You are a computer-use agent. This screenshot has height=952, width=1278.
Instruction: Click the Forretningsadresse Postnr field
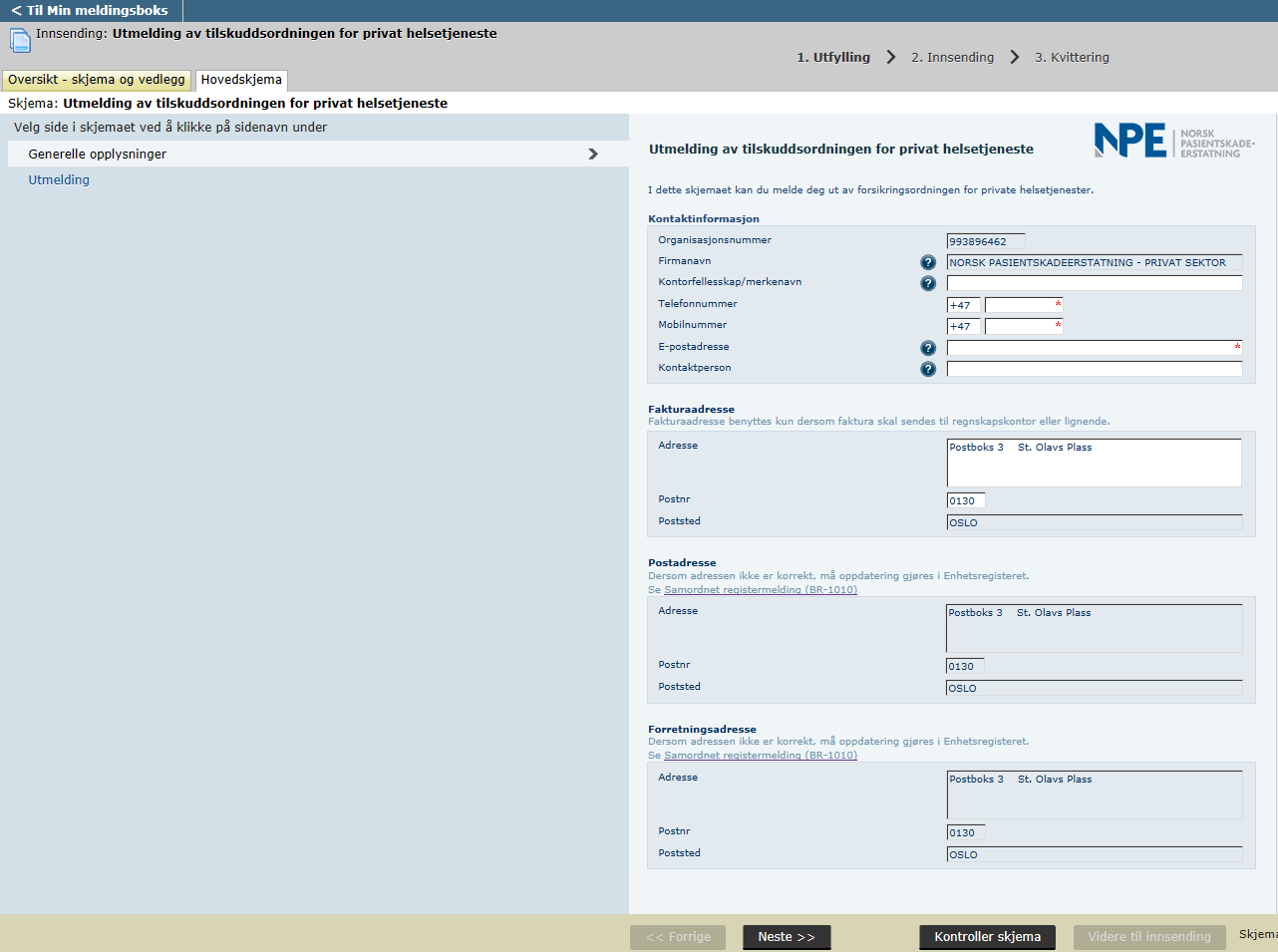(966, 832)
